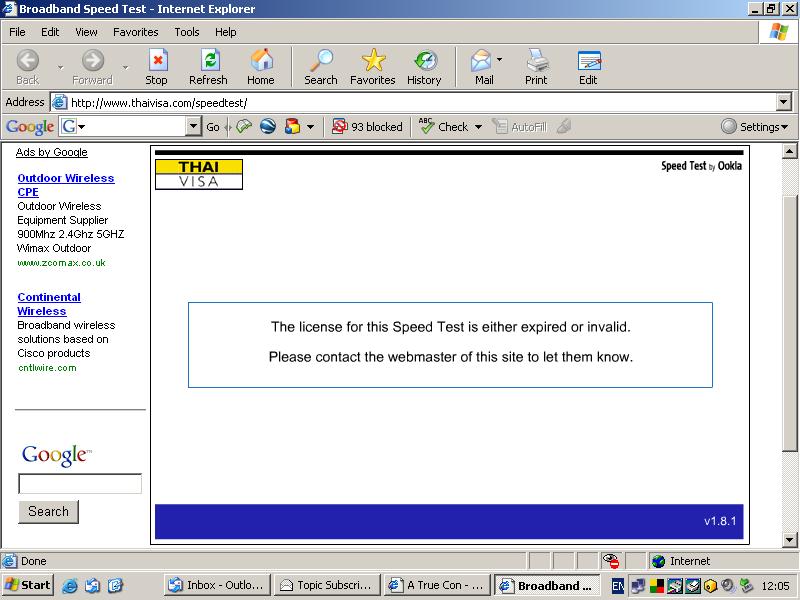Open the History panel
800x600 pixels.
click(x=424, y=67)
